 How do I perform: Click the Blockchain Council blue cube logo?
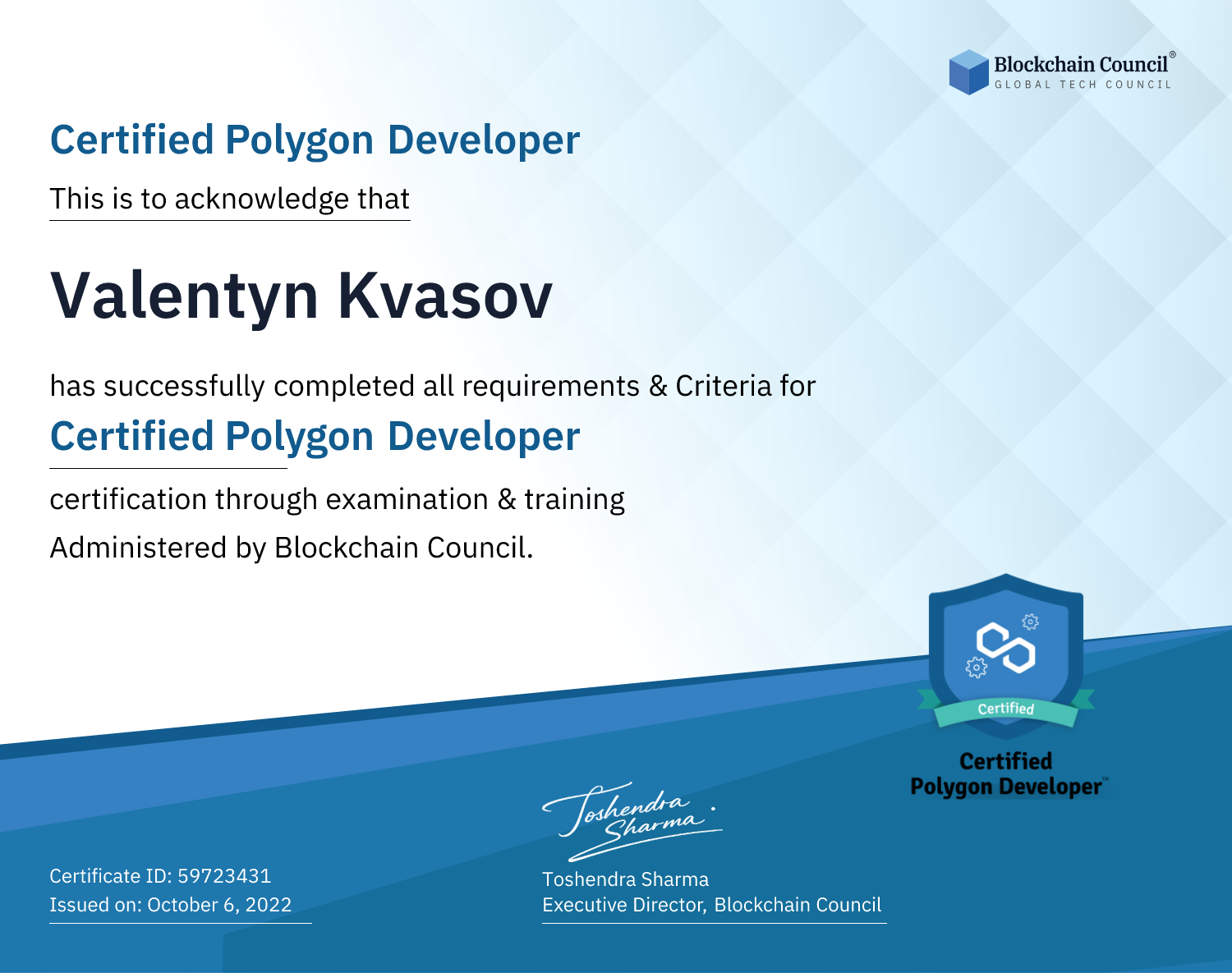tap(969, 72)
